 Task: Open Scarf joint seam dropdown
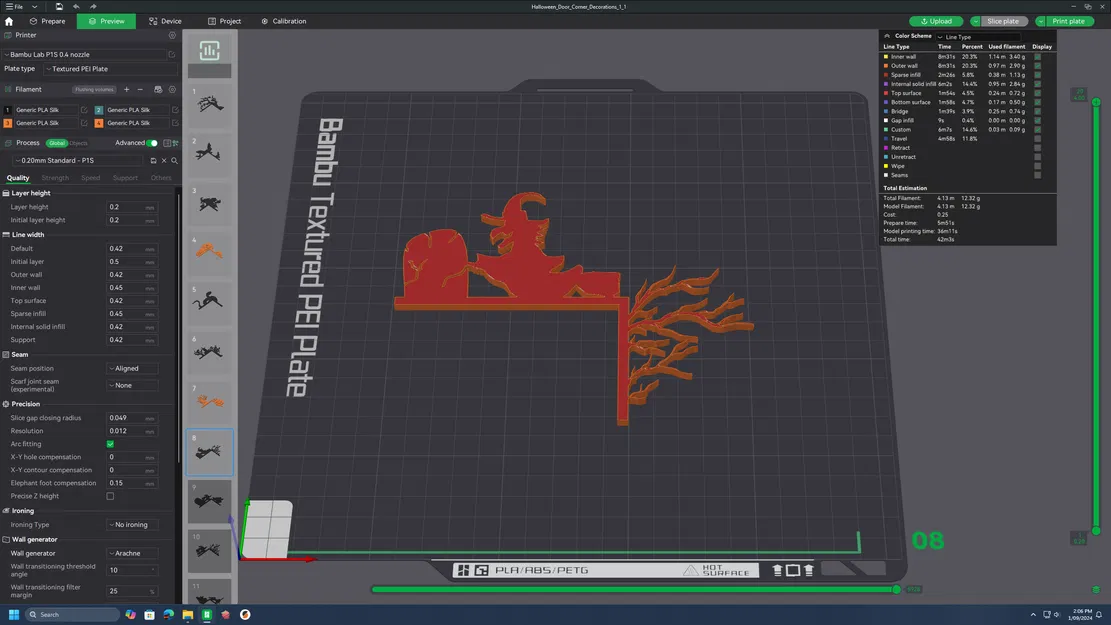point(132,385)
